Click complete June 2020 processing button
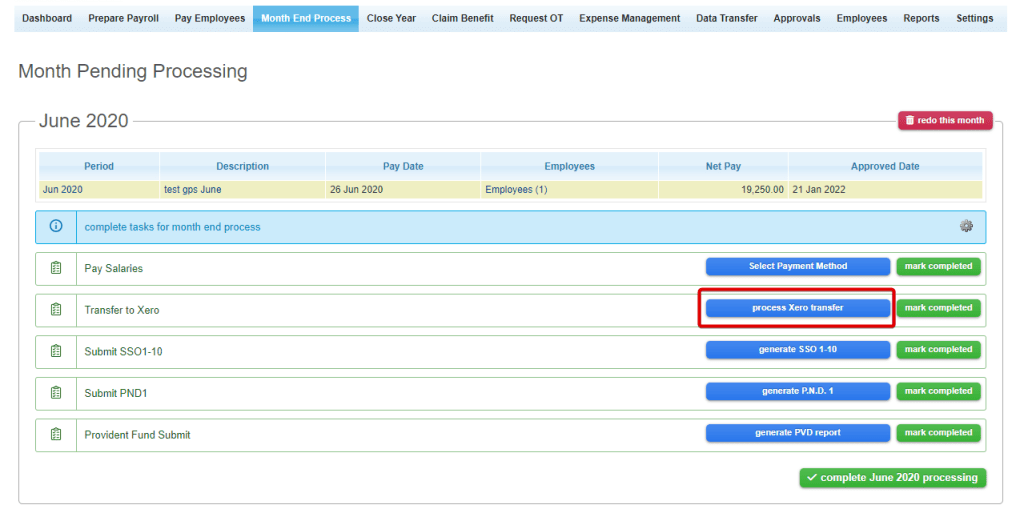Viewport: 1024px width, 521px height. click(x=893, y=478)
